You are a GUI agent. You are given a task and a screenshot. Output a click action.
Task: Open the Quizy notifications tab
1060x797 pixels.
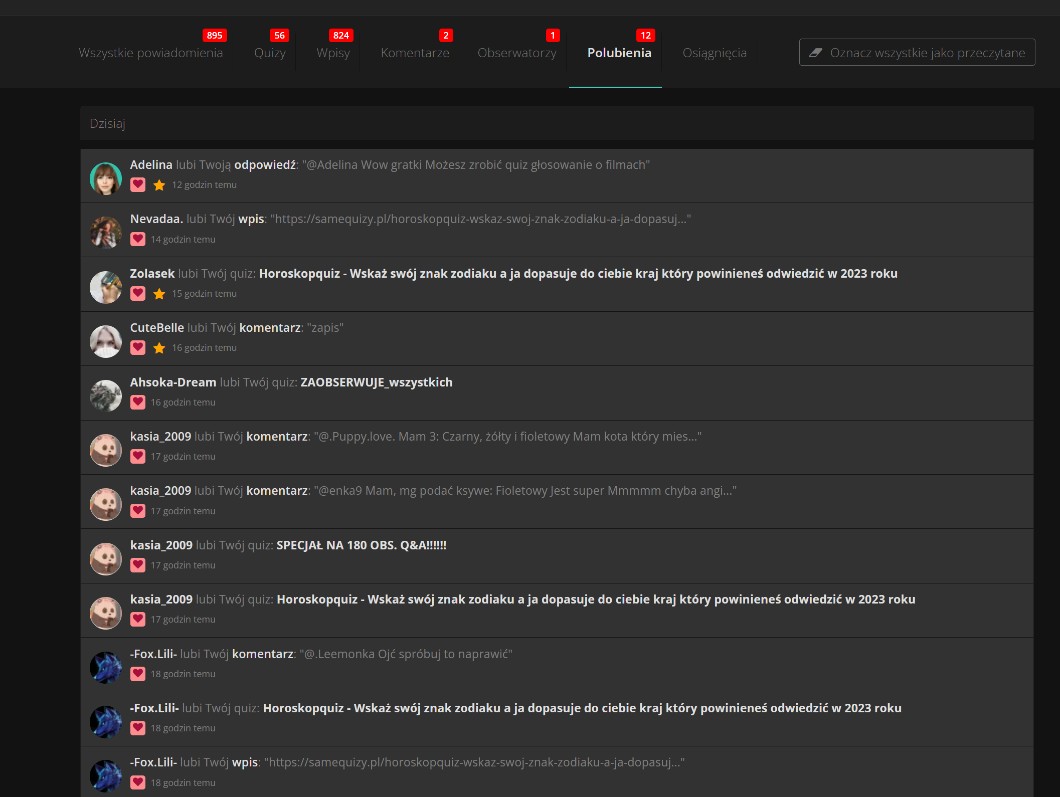point(269,53)
